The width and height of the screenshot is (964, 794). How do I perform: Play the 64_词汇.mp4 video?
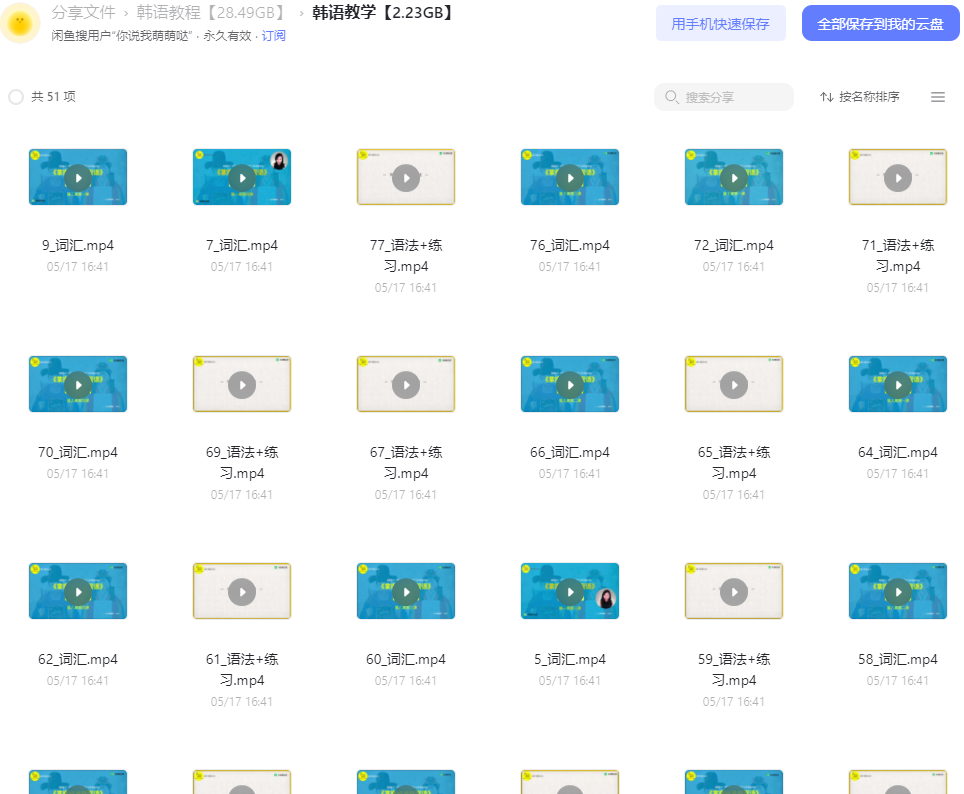tap(898, 384)
